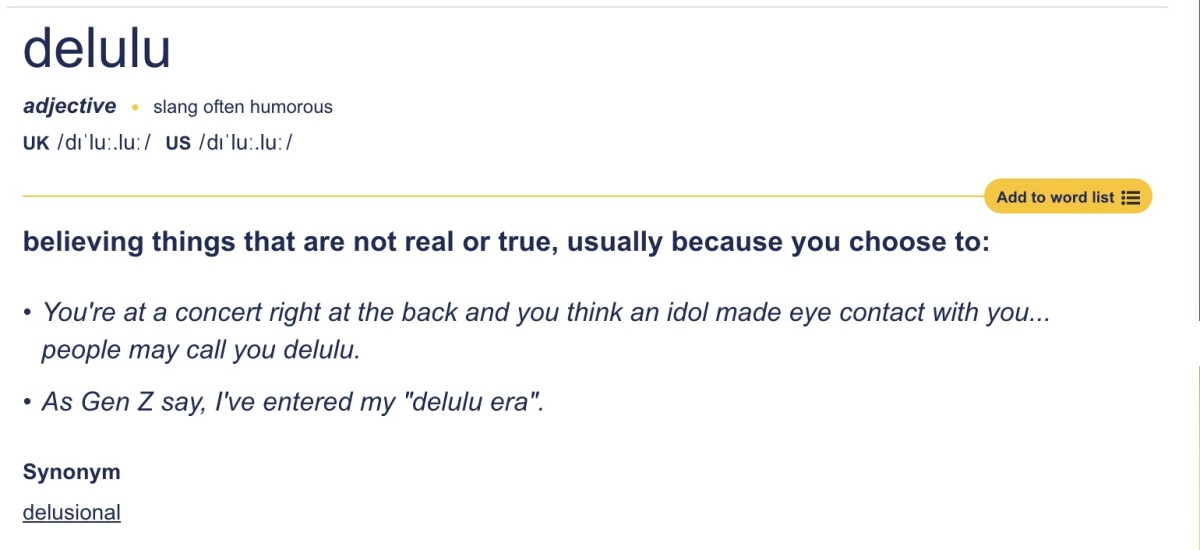Click the yellow dot after 'adjective'
The height and width of the screenshot is (550, 1200).
coord(135,108)
